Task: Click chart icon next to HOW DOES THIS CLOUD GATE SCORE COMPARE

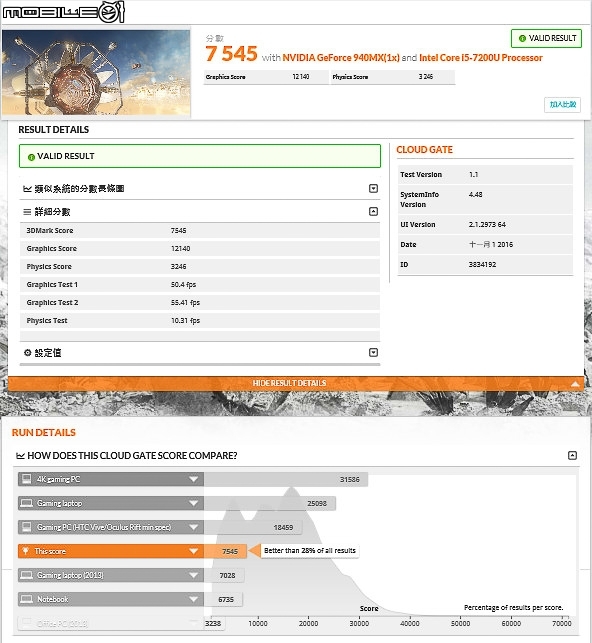Action: point(20,456)
